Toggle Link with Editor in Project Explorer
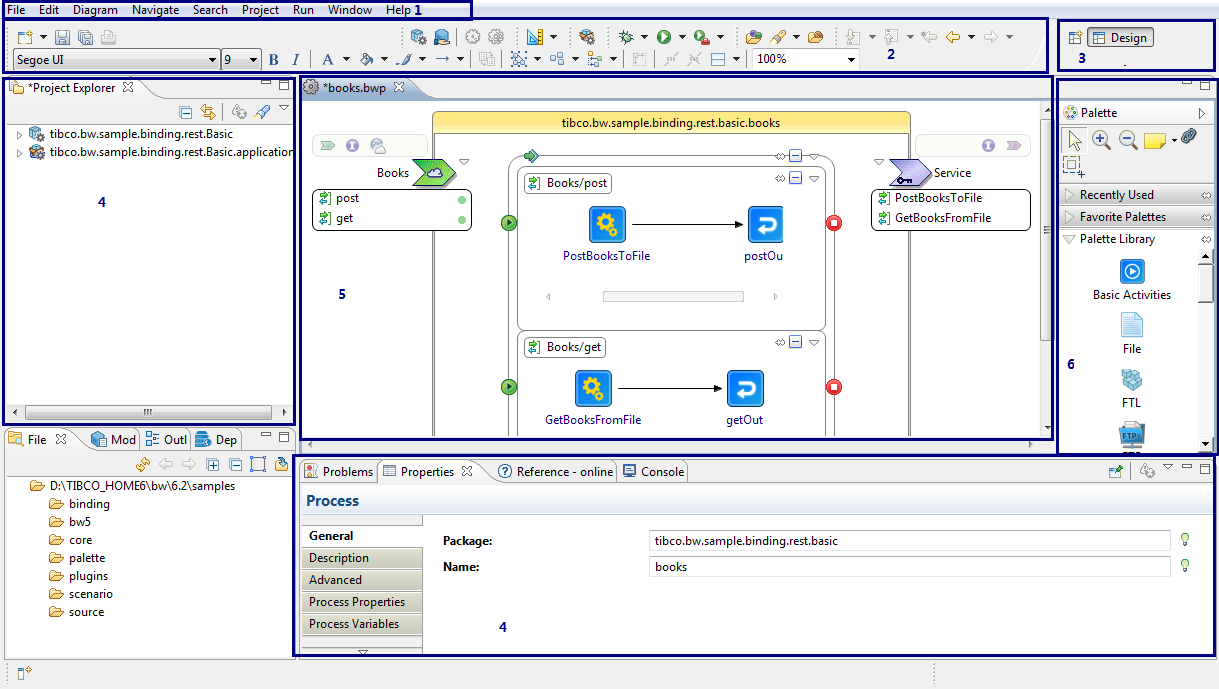 208,113
